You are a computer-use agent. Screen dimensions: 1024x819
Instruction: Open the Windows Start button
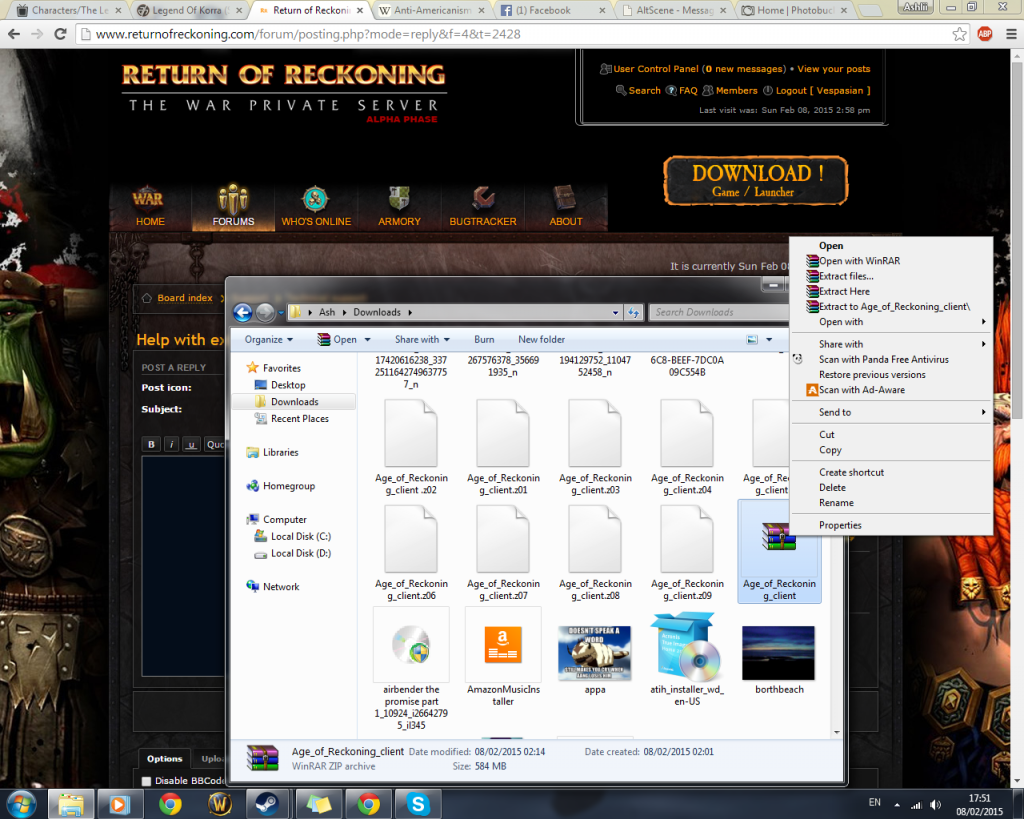coord(20,804)
